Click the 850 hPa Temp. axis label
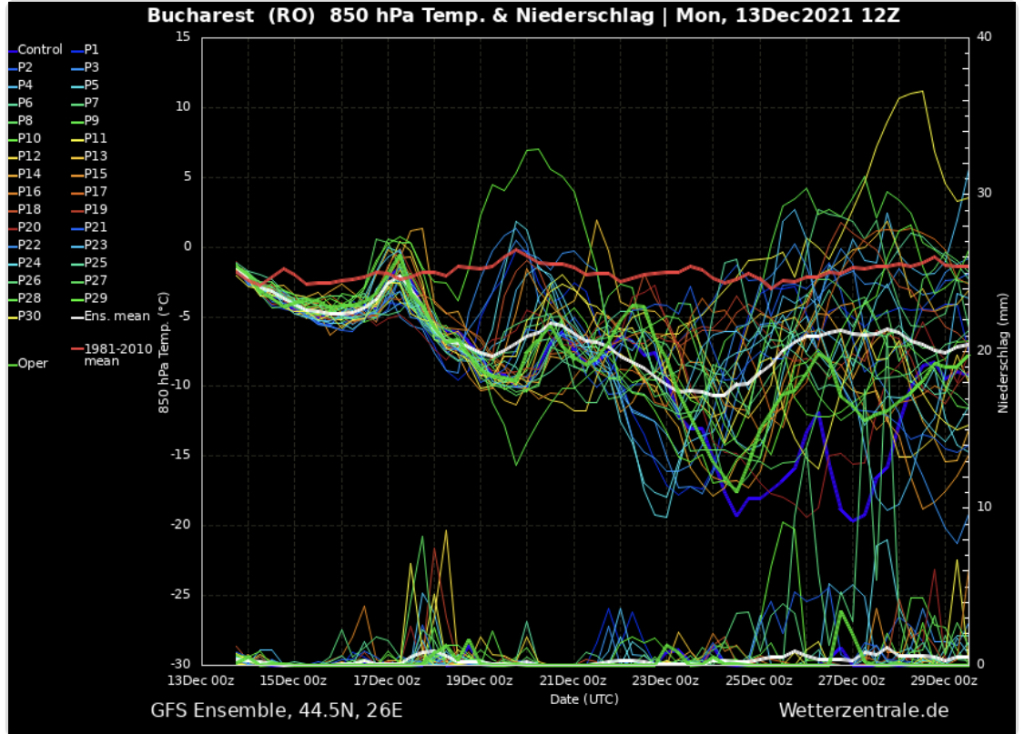 (x=162, y=351)
